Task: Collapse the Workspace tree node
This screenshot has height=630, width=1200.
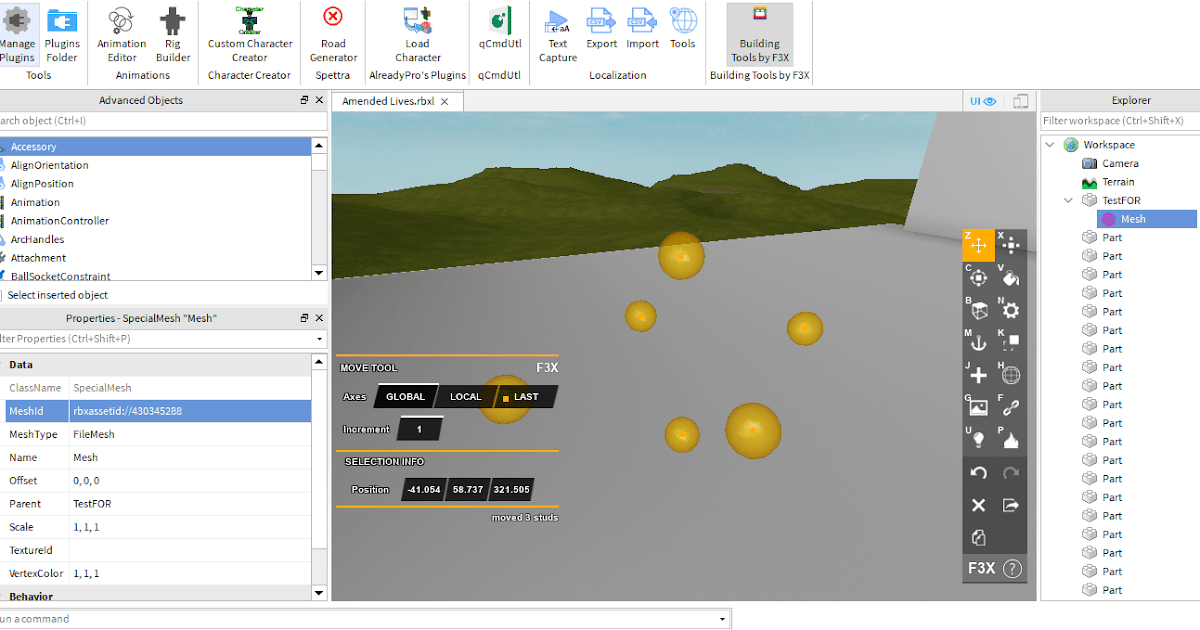Action: pyautogui.click(x=1050, y=145)
